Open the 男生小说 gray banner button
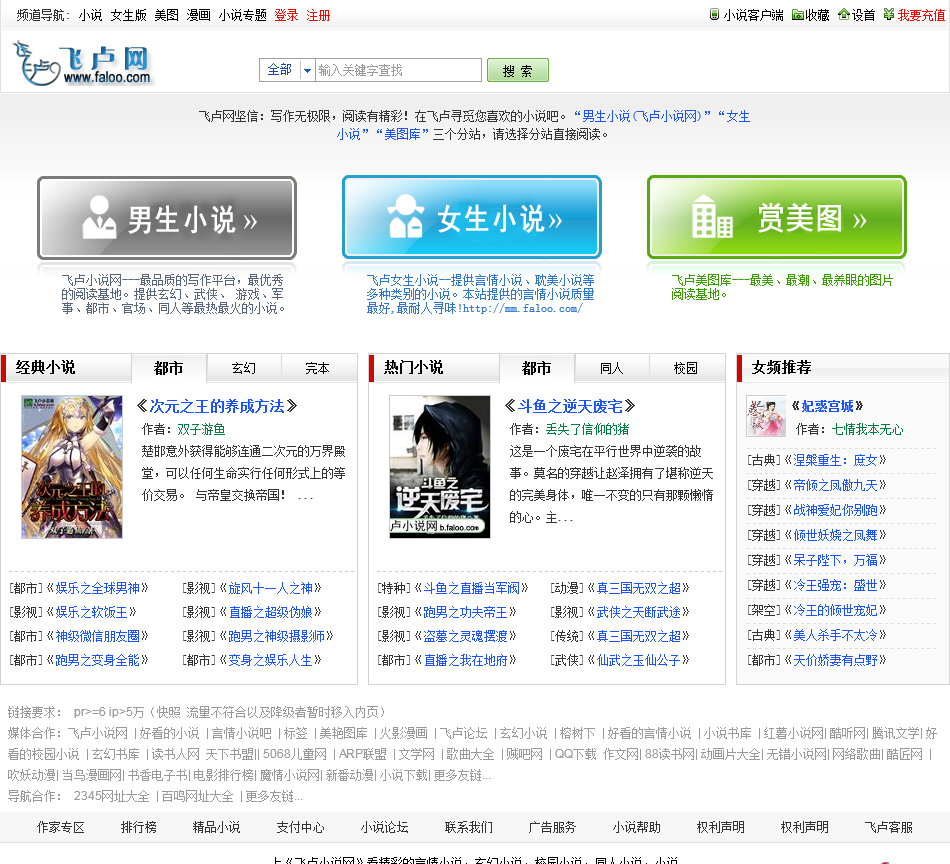Viewport: 950px width, 864px height. (167, 218)
